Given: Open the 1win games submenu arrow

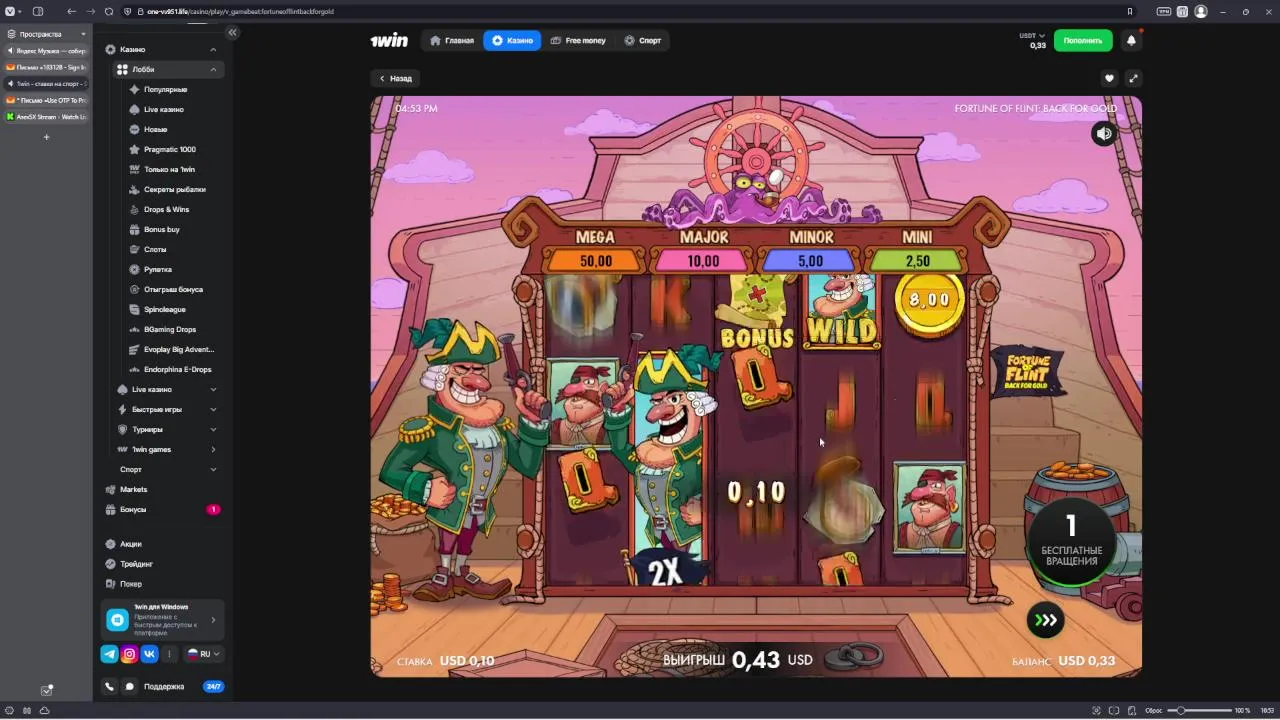Looking at the screenshot, I should [x=213, y=449].
